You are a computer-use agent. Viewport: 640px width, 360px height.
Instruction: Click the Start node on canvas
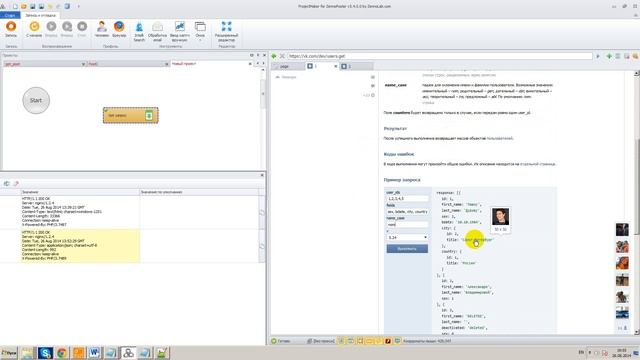(x=36, y=100)
